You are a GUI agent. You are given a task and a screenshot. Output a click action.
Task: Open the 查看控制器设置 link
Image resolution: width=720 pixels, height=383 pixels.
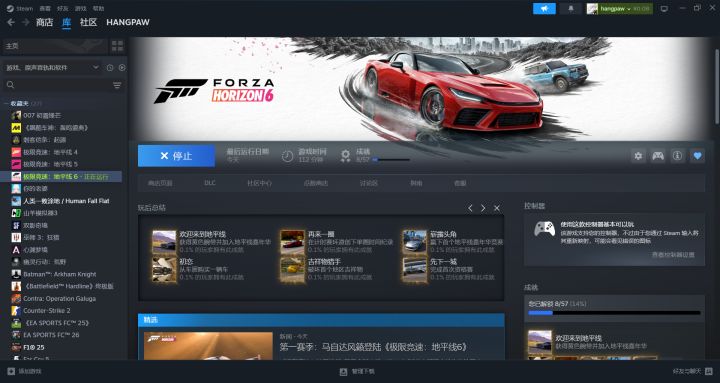673,254
